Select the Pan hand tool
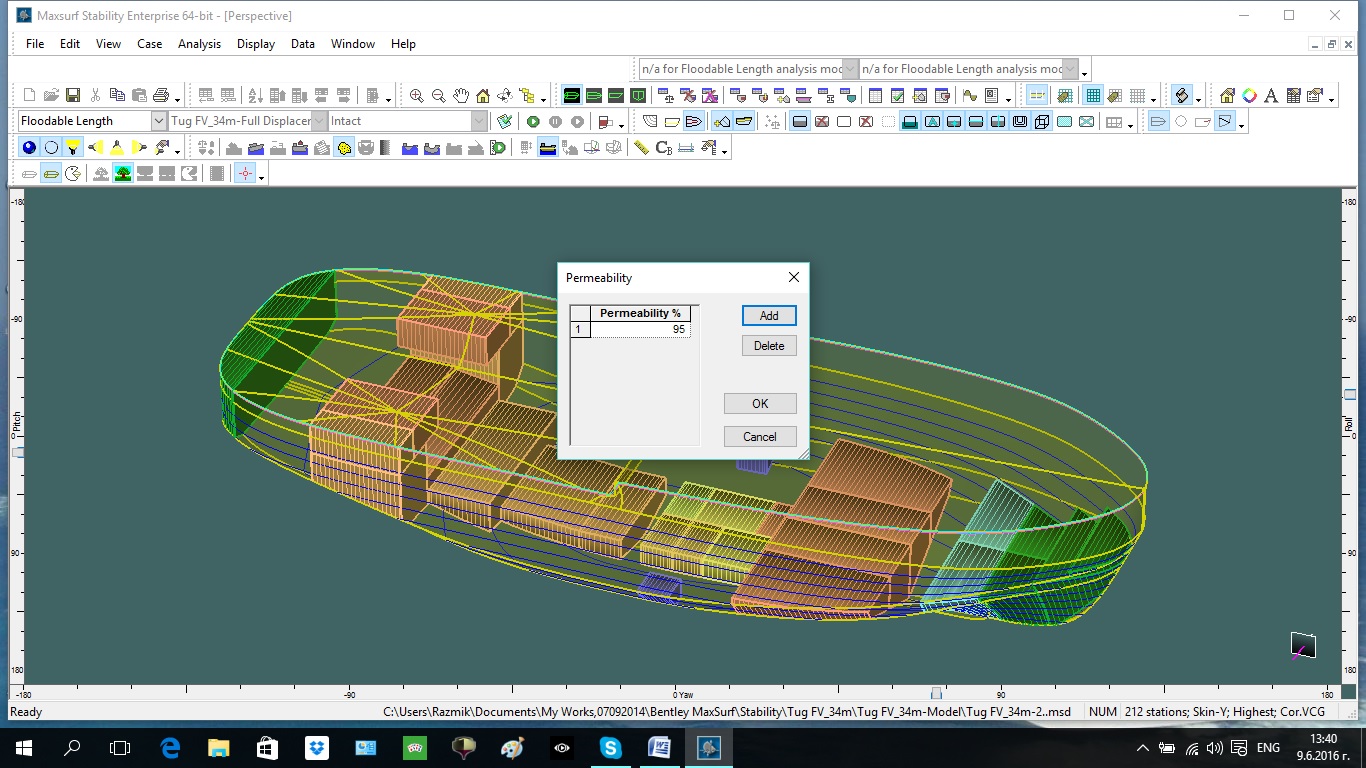The image size is (1366, 768). 461,96
